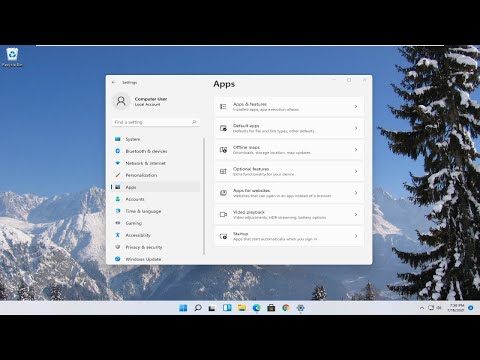Open the taskbar clock and date
Viewport: 480px width, 360px height.
click(x=456, y=308)
